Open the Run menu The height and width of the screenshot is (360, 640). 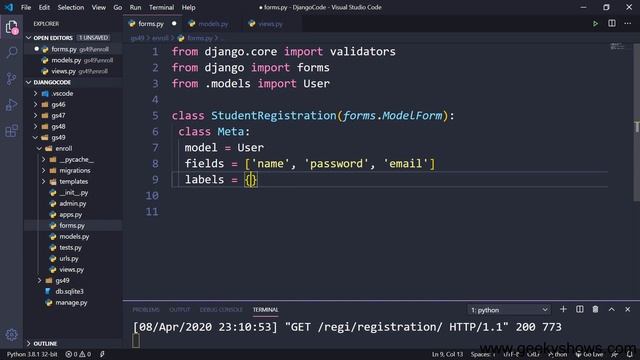coord(135,7)
